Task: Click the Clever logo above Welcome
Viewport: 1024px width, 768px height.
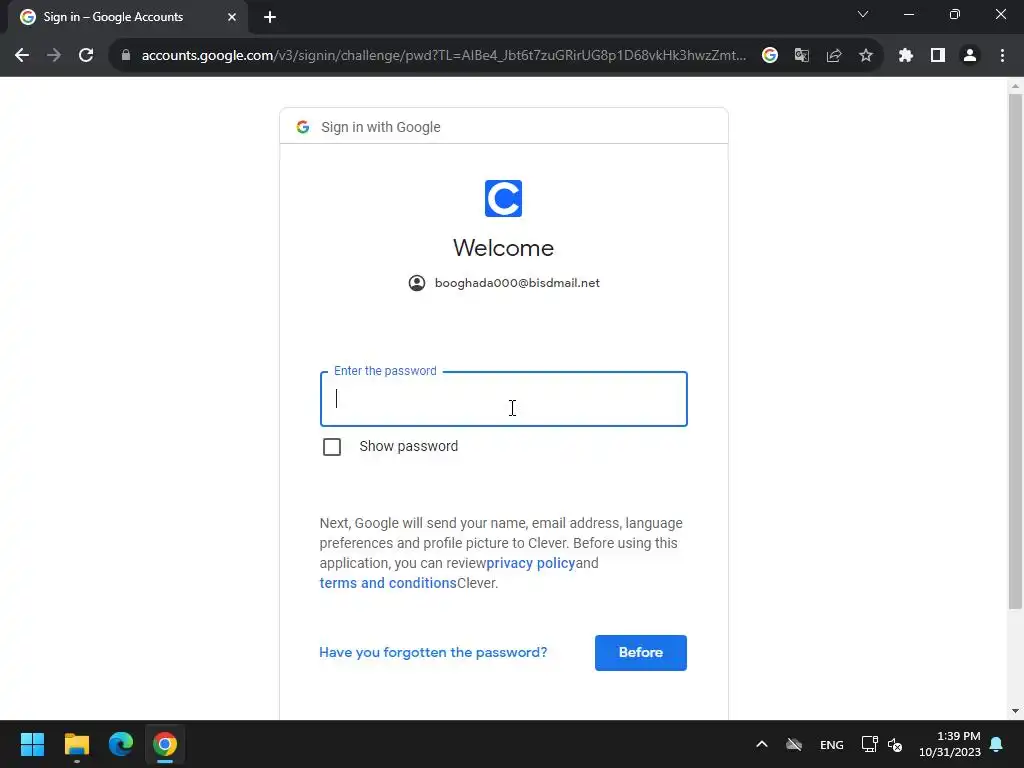Action: [x=504, y=198]
